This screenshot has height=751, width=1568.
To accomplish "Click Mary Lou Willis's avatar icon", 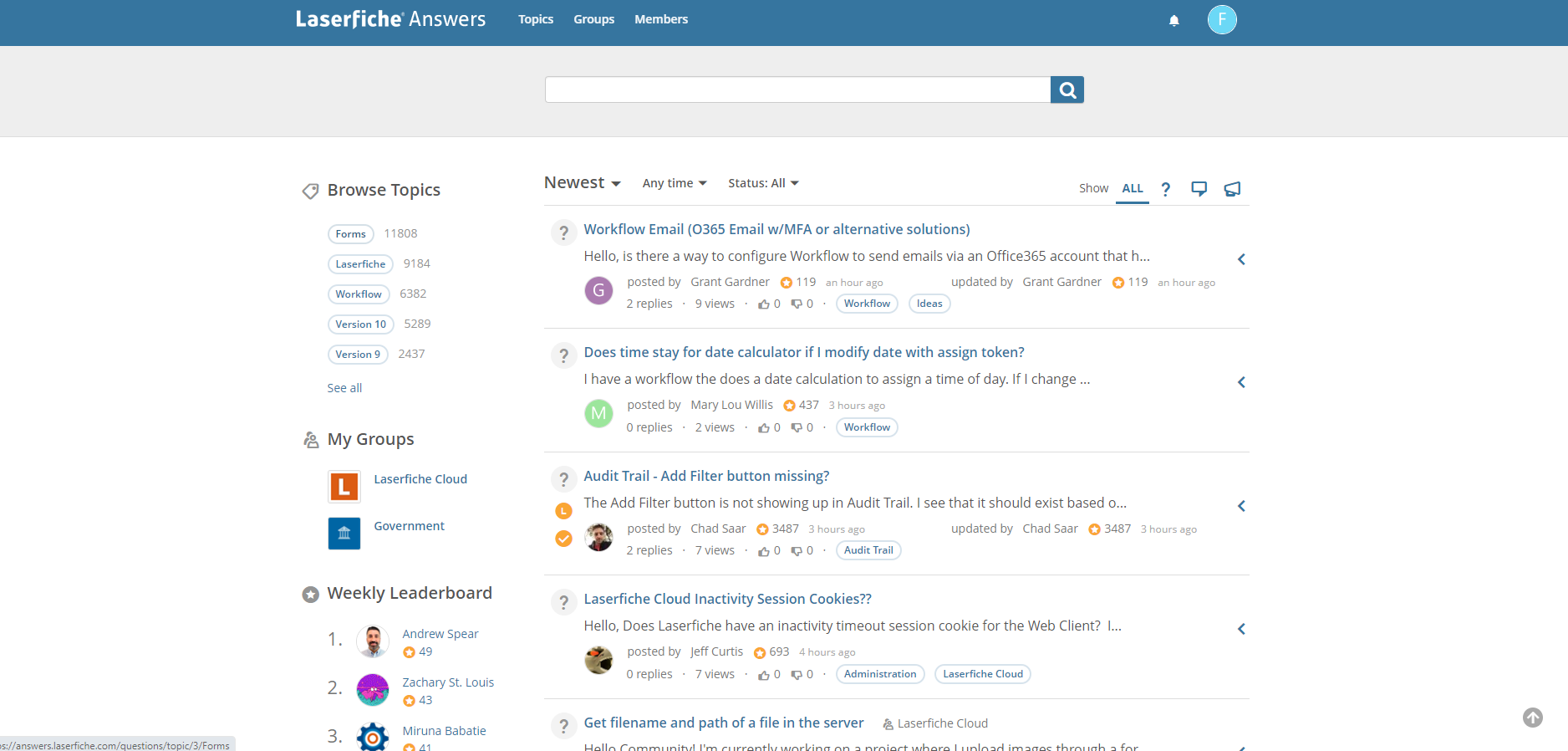I will point(598,413).
